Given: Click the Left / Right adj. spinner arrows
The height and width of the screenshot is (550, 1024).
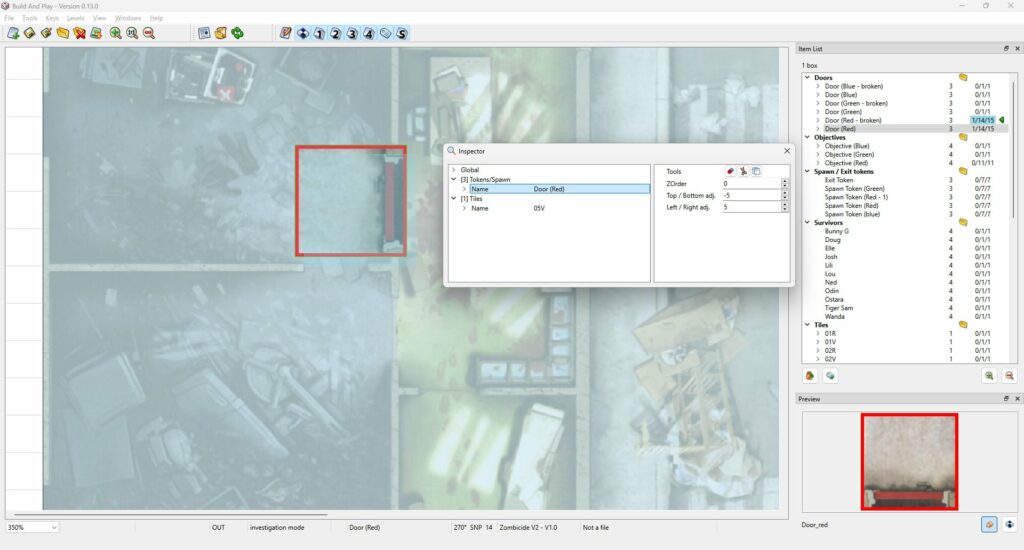Looking at the screenshot, I should pos(784,207).
